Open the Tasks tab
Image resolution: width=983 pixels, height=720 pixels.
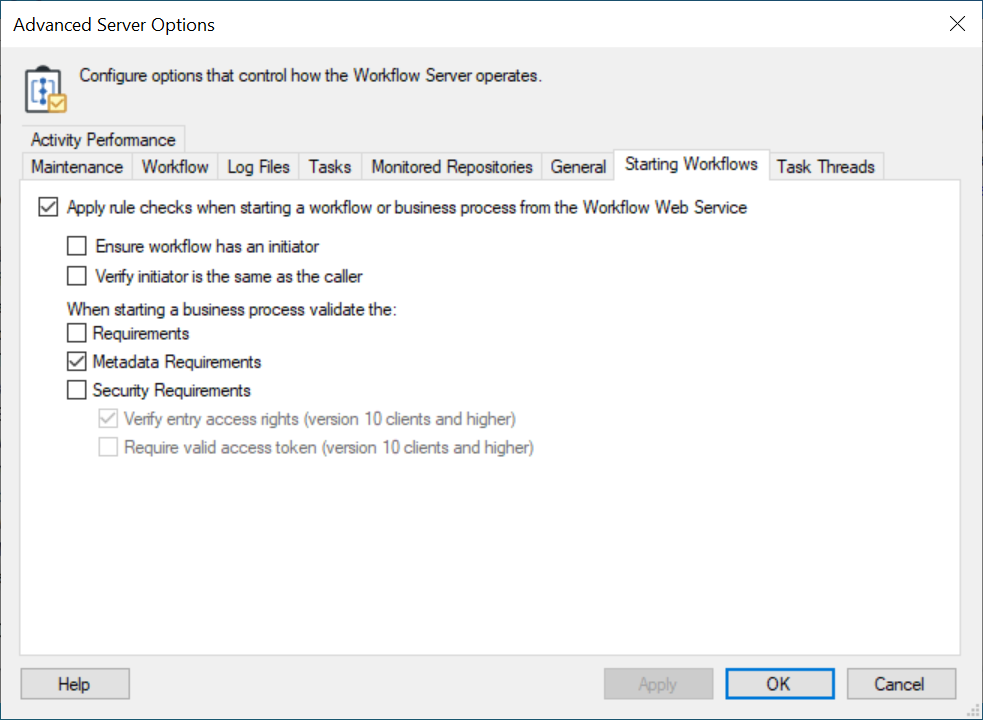click(x=330, y=167)
